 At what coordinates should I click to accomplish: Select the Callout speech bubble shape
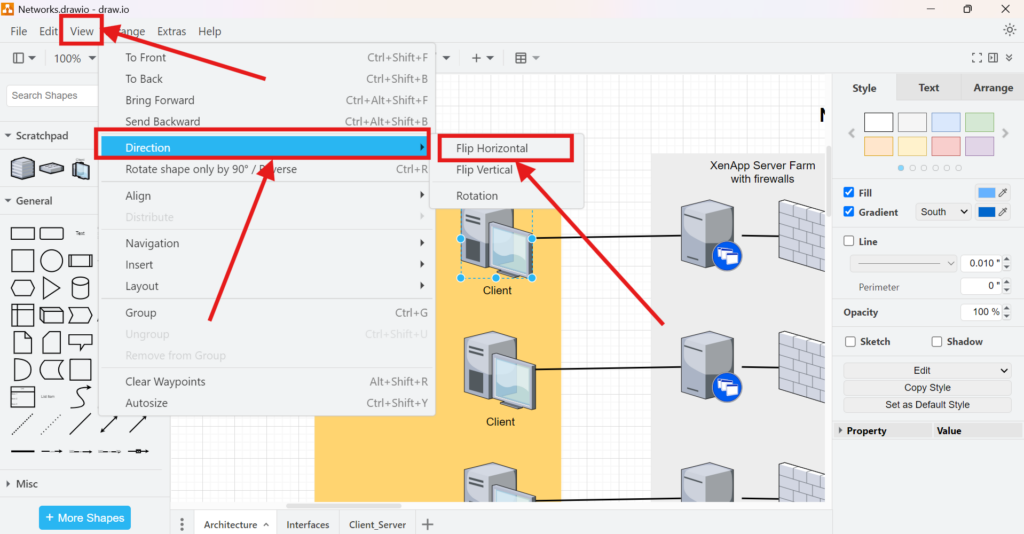(x=80, y=342)
